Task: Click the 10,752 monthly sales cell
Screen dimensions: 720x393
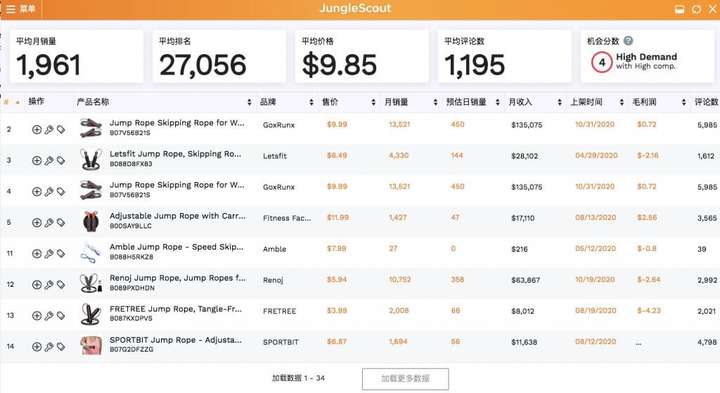Action: tap(399, 280)
